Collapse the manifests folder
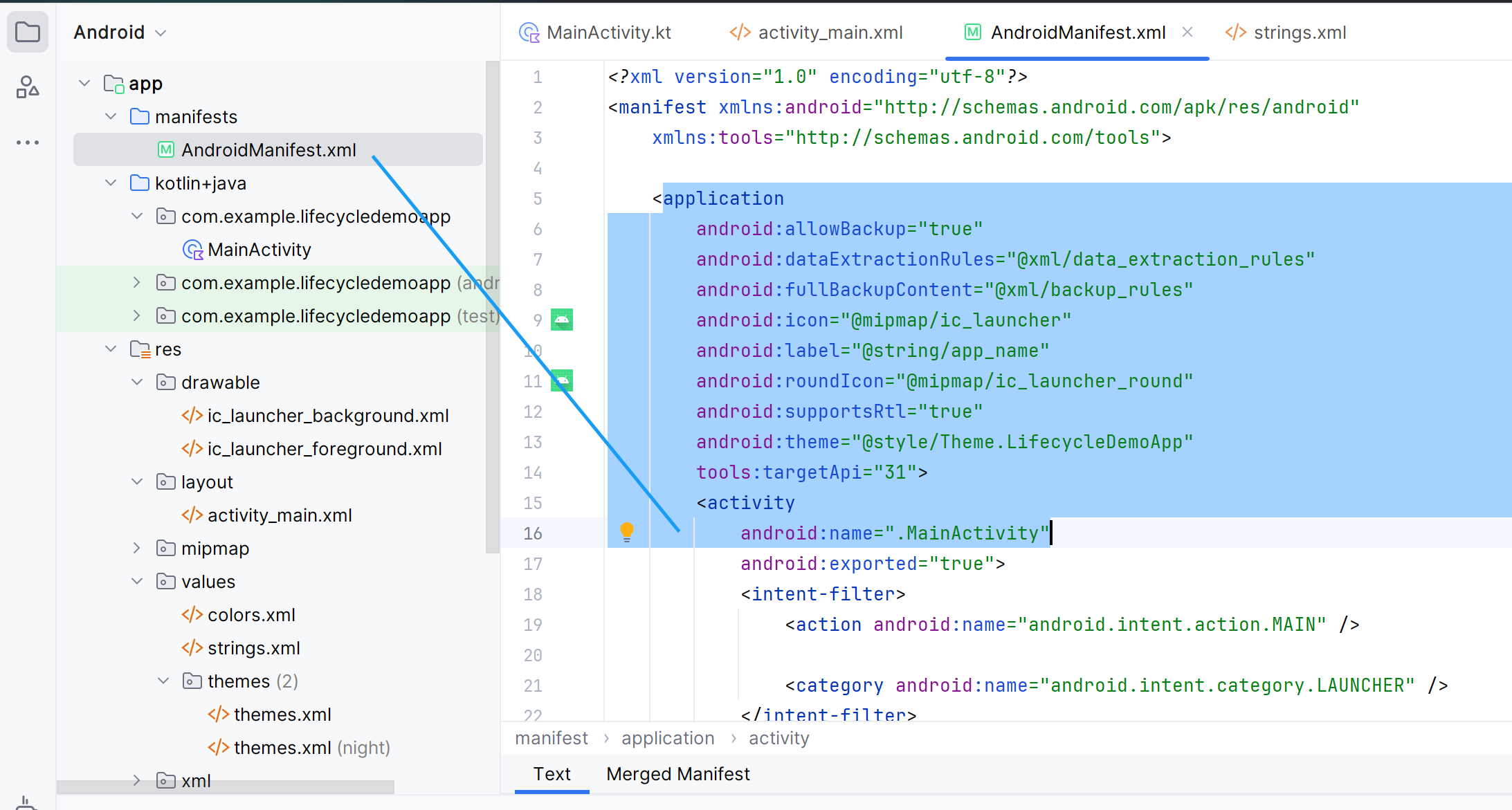The height and width of the screenshot is (810, 1512). click(x=111, y=116)
